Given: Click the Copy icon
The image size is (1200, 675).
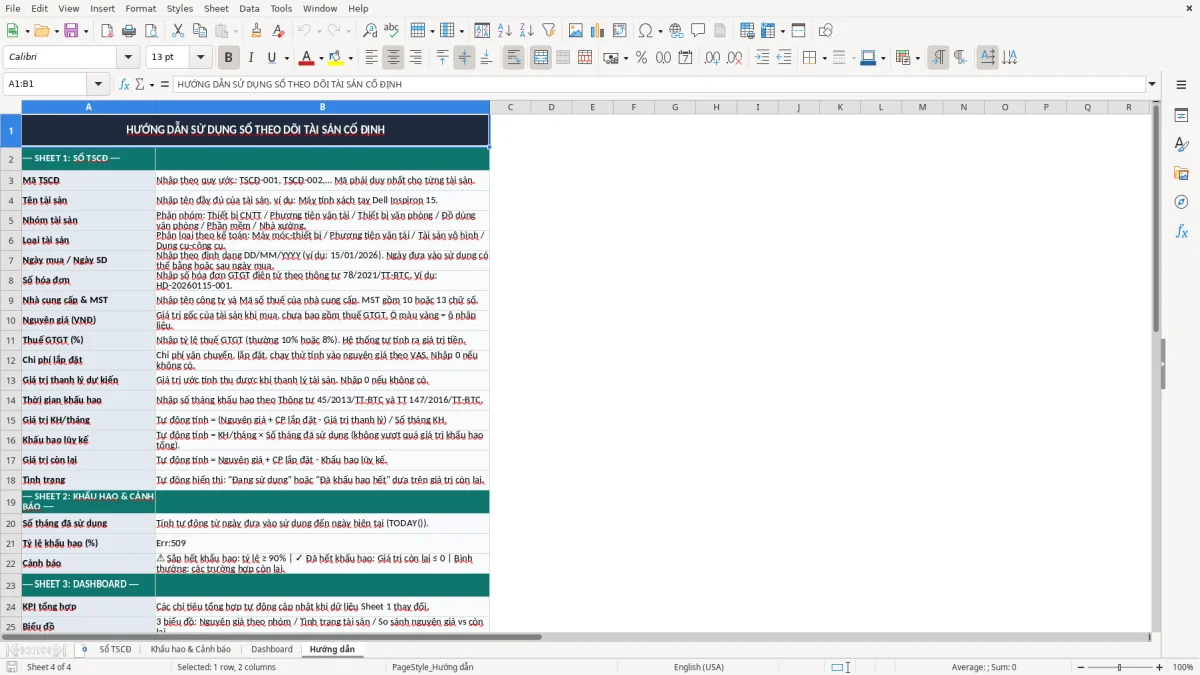Looking at the screenshot, I should pyautogui.click(x=200, y=31).
